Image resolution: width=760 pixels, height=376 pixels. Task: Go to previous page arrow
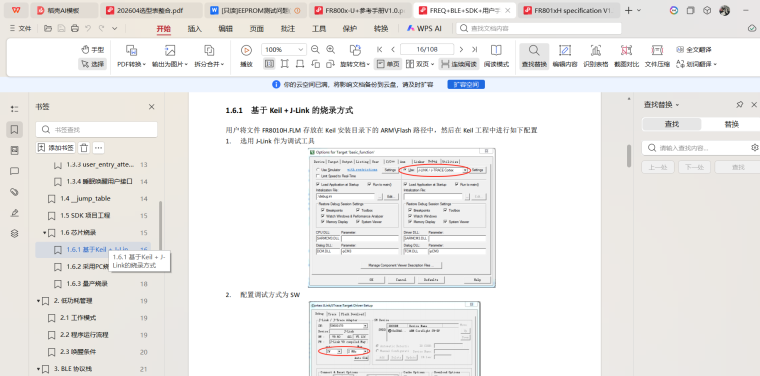point(393,49)
